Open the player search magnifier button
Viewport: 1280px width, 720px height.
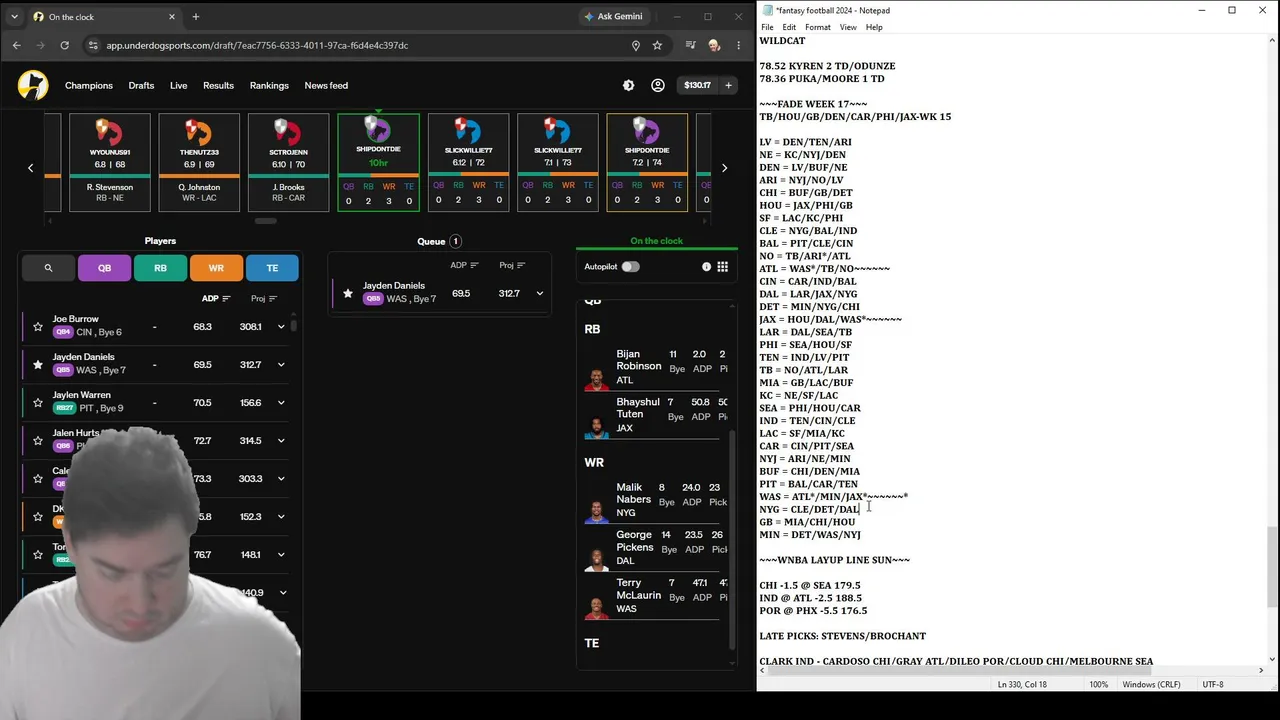[x=48, y=268]
